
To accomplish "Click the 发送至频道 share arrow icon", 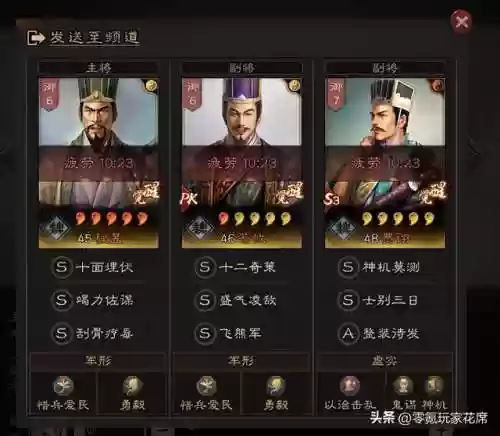I will [36, 38].
